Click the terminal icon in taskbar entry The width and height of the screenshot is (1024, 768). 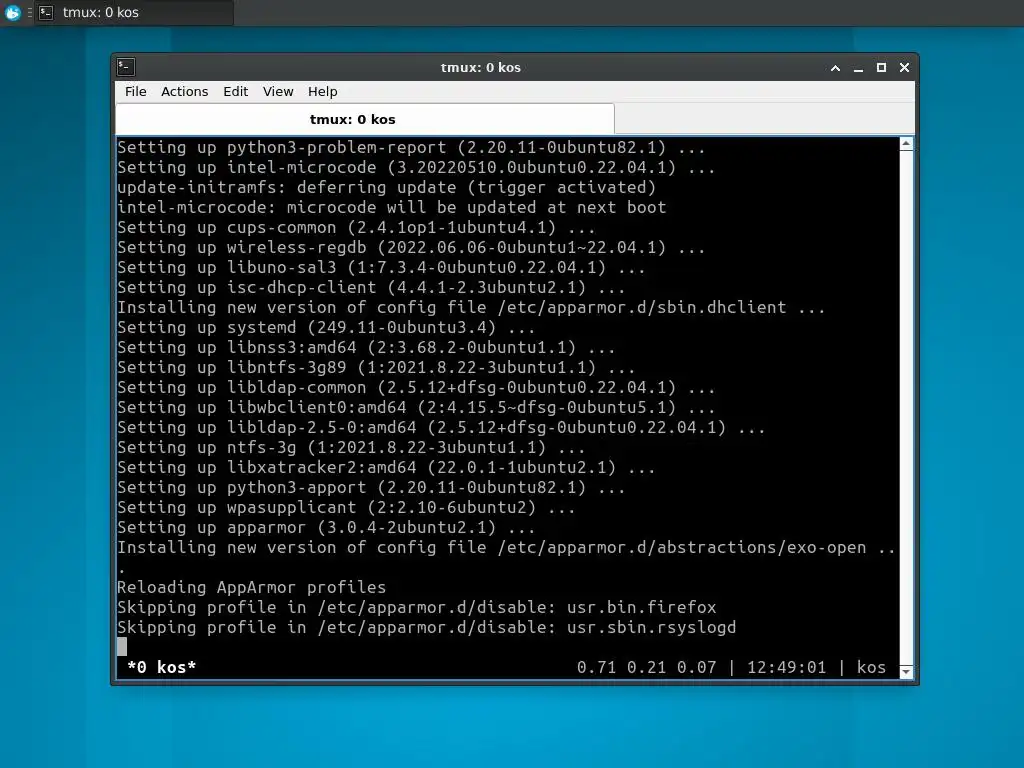point(46,12)
